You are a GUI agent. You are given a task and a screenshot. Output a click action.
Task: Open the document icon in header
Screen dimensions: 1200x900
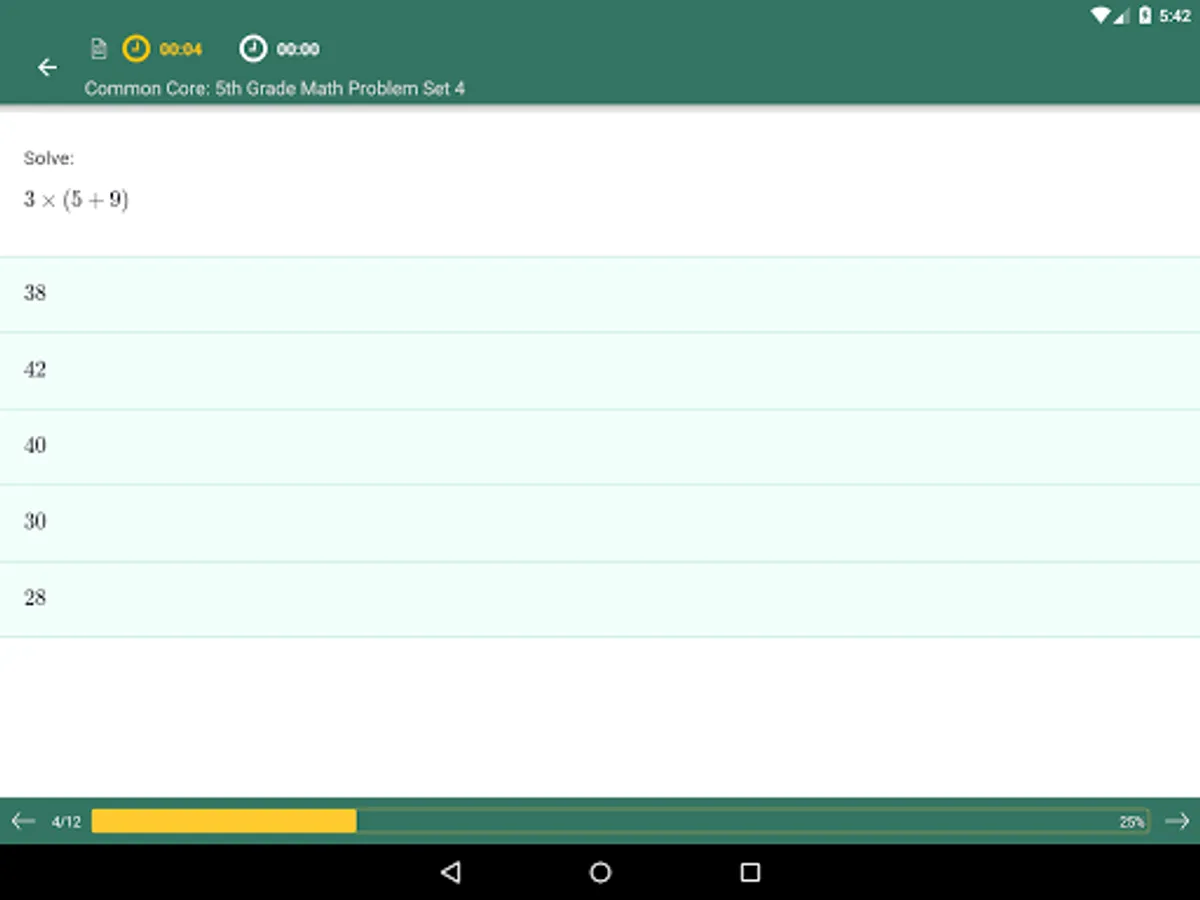pos(98,48)
